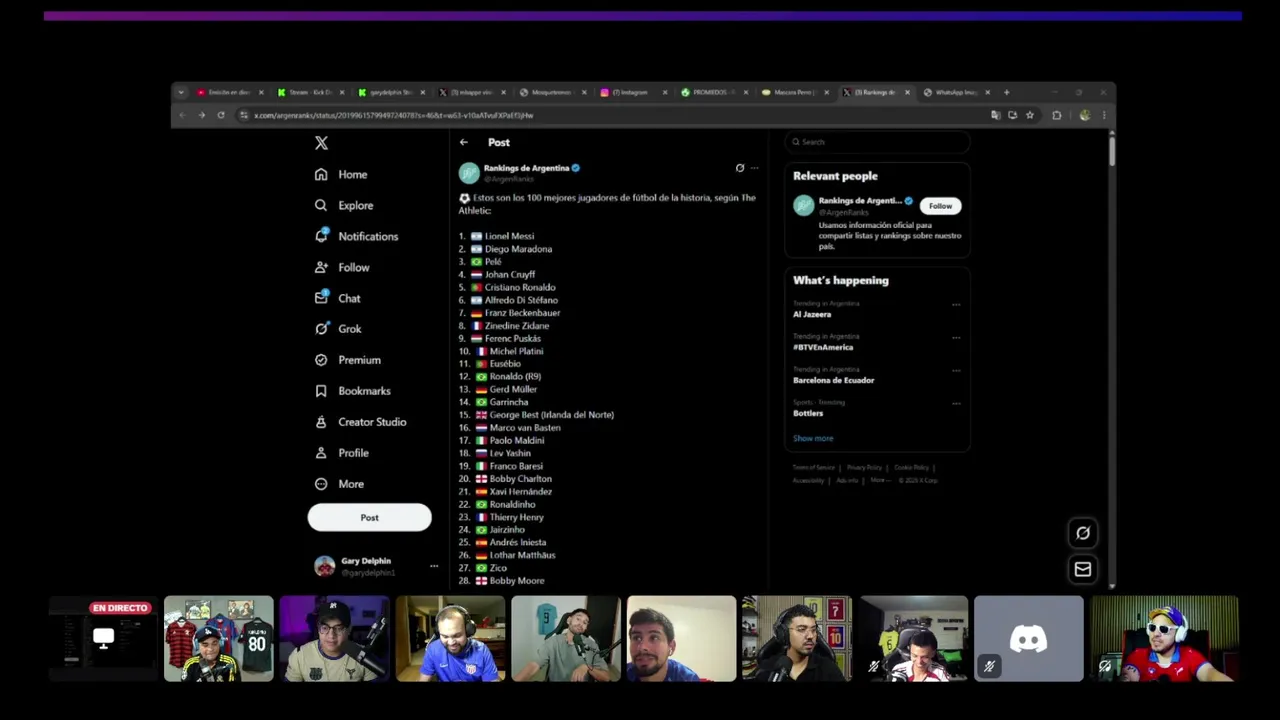Open the tab search dropdown arrow

click(x=181, y=92)
